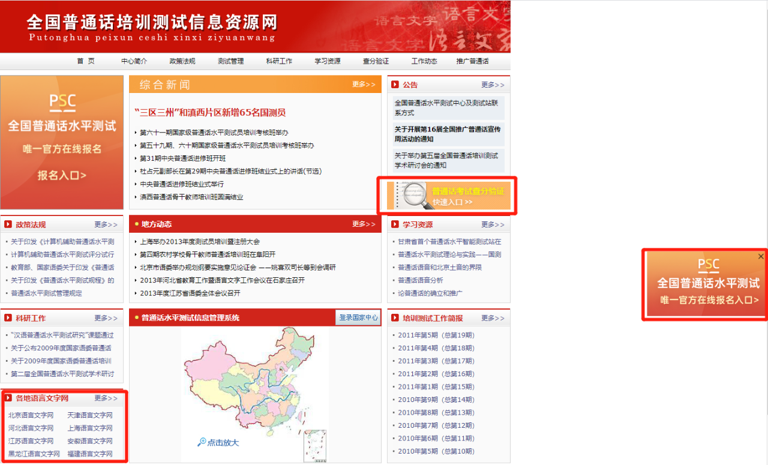Click the 登录国家中心 button

(358, 318)
